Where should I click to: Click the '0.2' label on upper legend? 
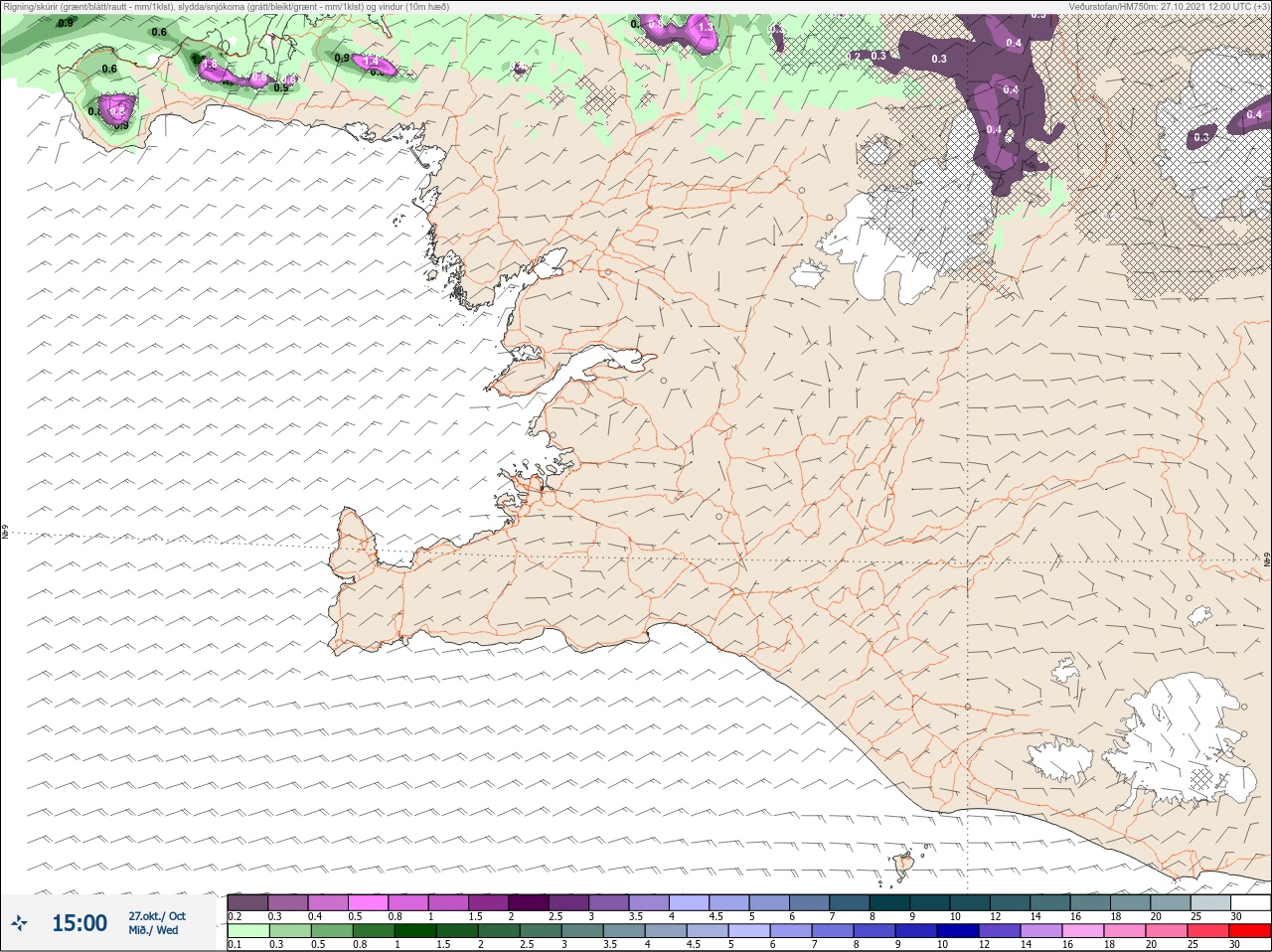click(x=235, y=916)
